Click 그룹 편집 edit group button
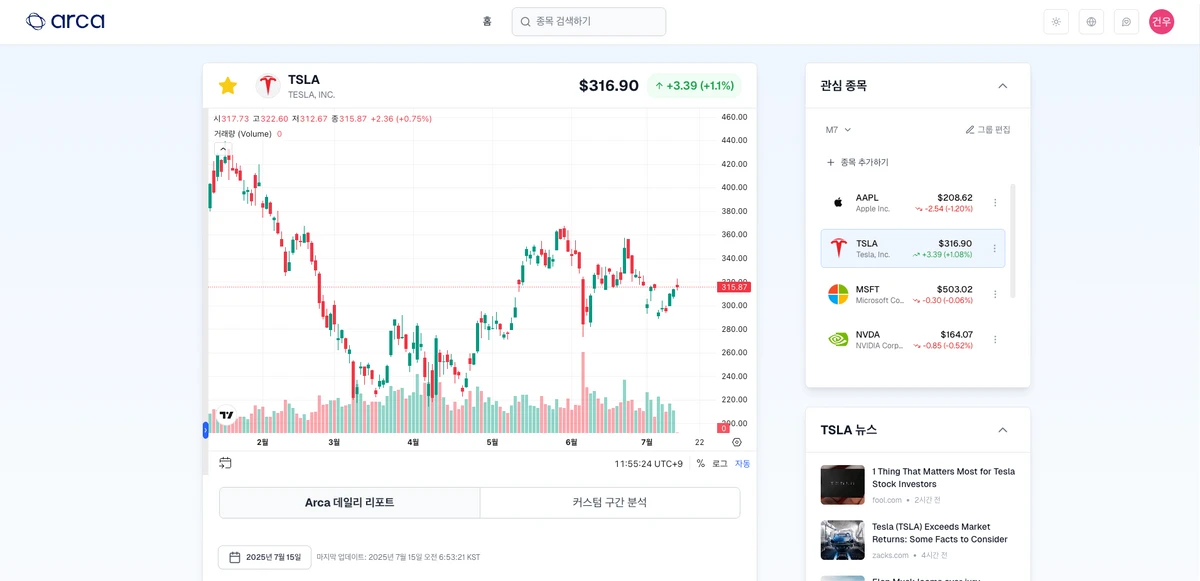Image resolution: width=1200 pixels, height=581 pixels. (x=988, y=130)
